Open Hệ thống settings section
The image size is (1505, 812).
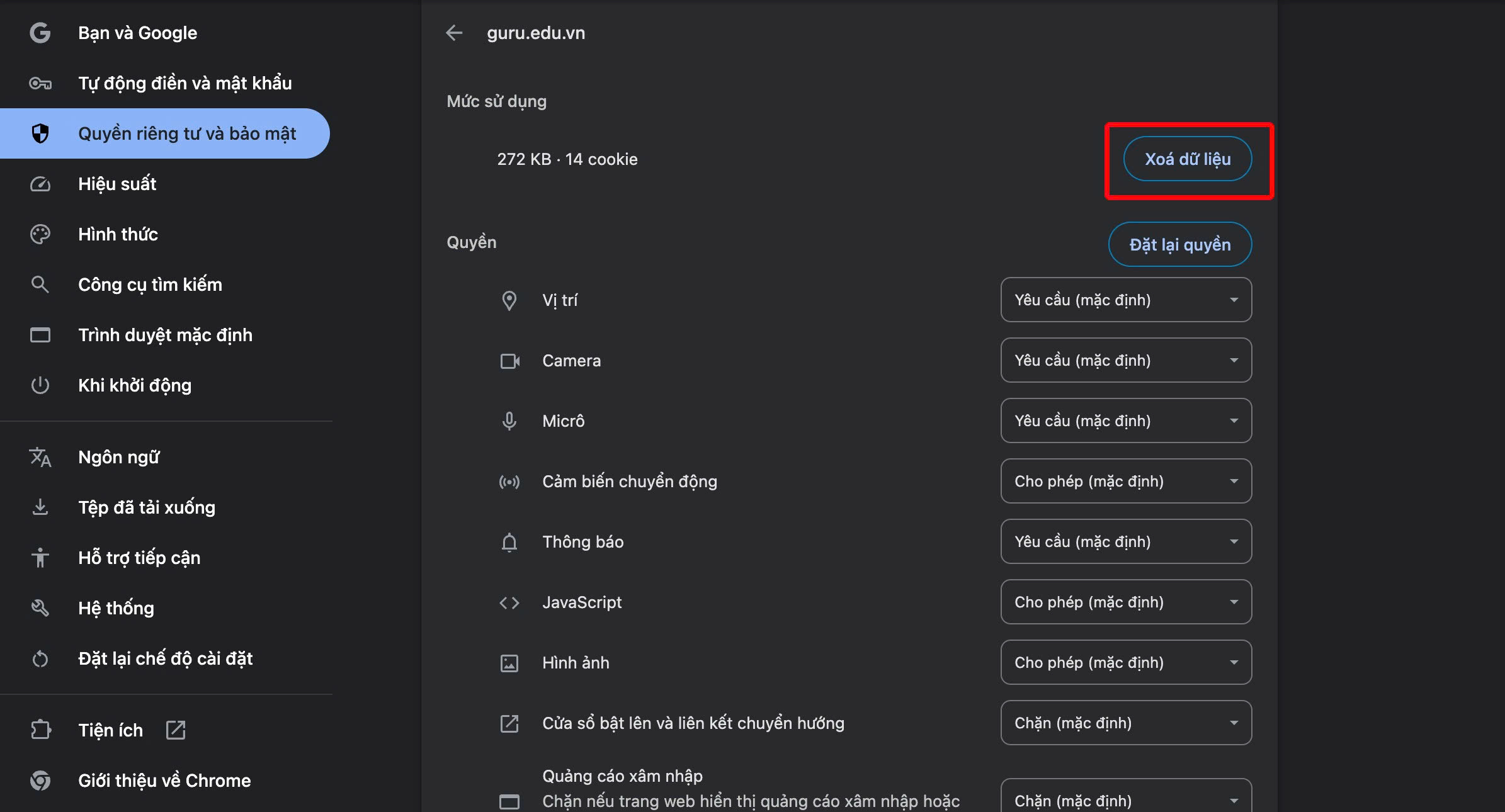pyautogui.click(x=165, y=608)
